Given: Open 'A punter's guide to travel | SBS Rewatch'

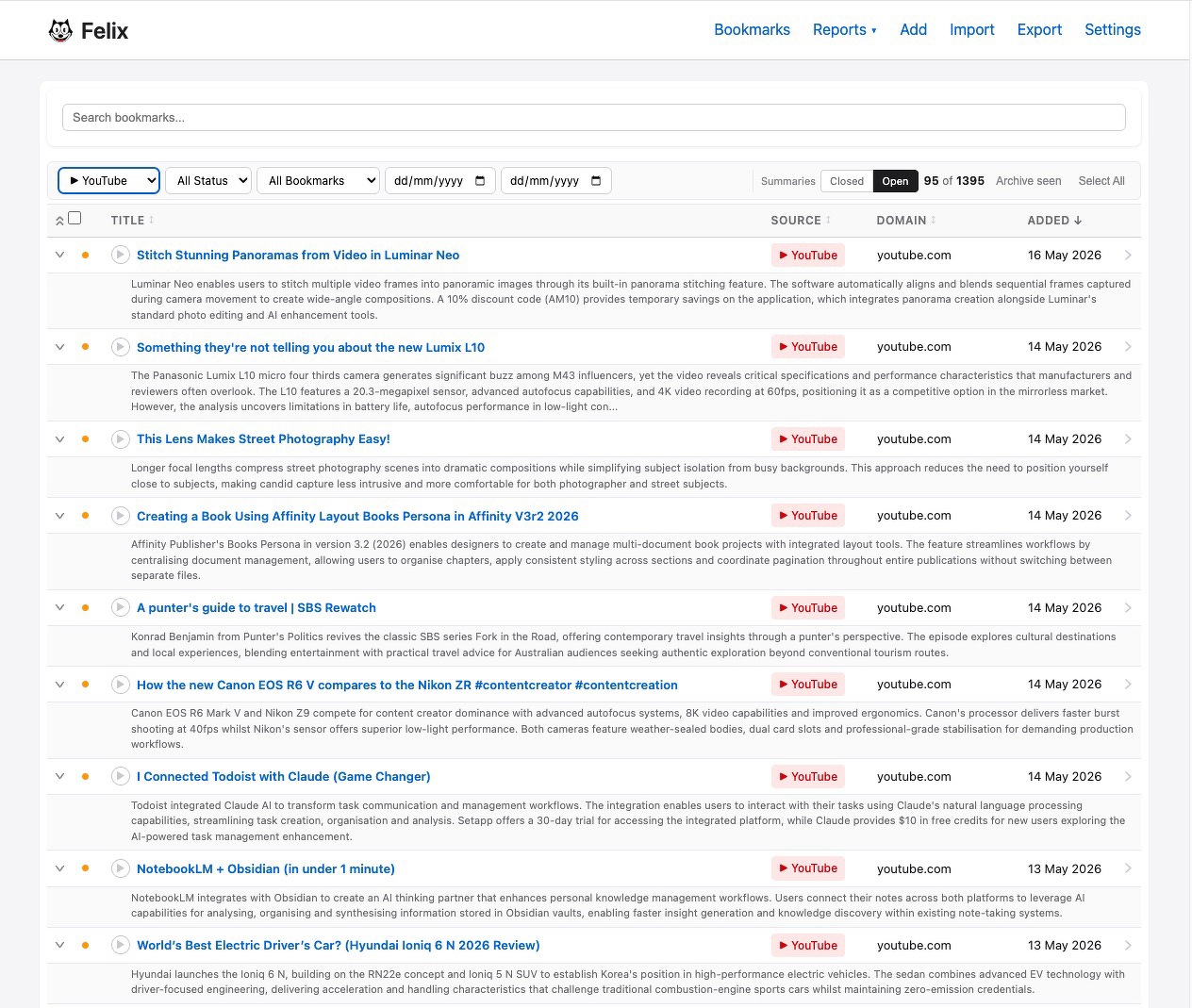Looking at the screenshot, I should (257, 607).
